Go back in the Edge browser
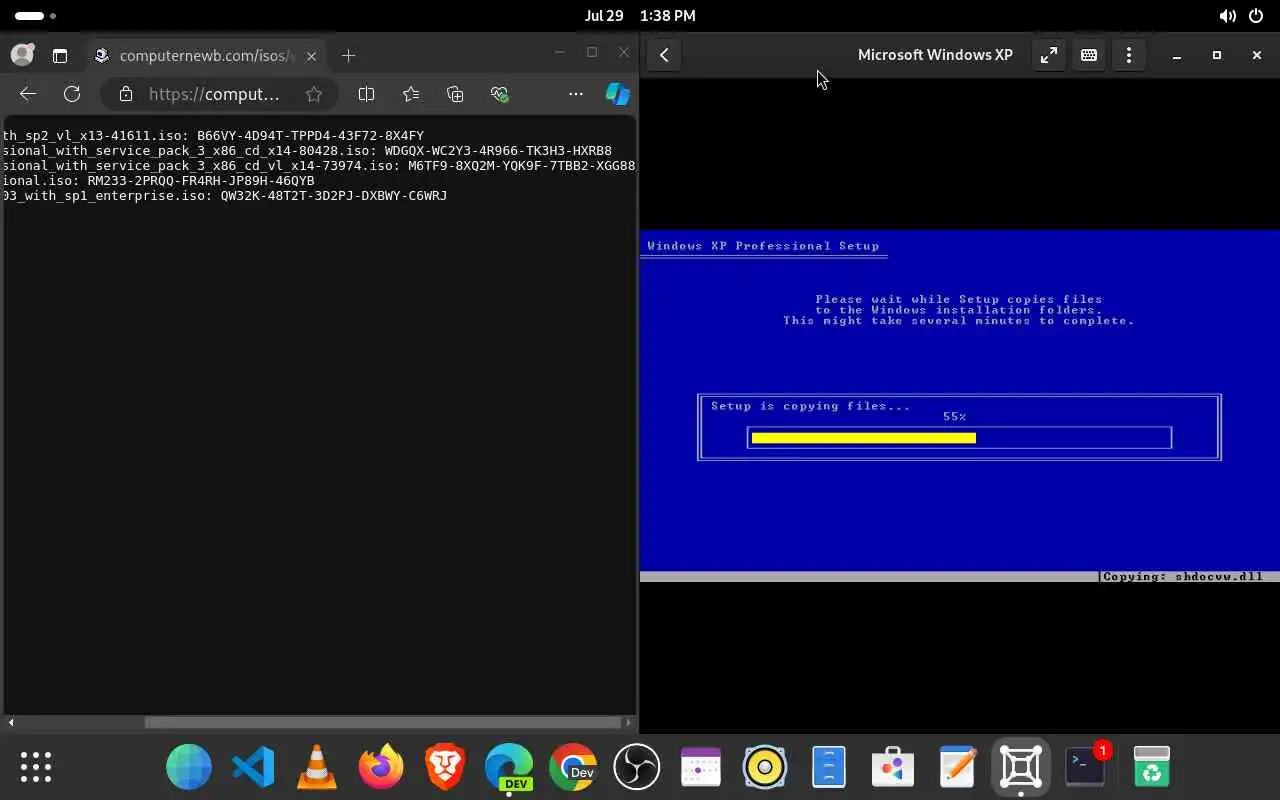 (28, 94)
